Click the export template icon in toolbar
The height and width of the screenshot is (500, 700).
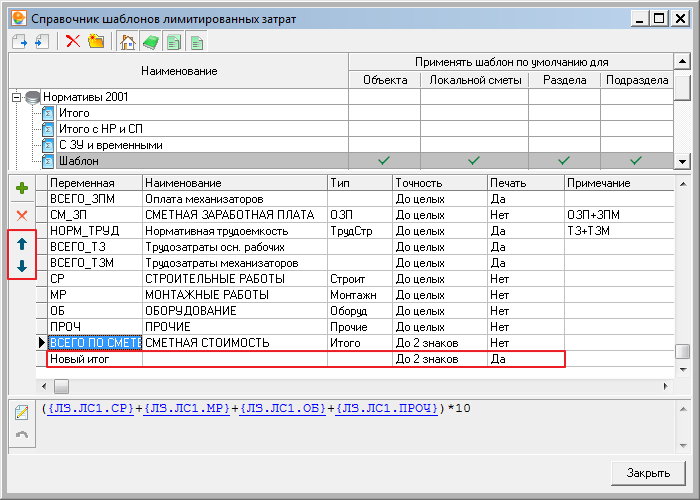(19, 42)
